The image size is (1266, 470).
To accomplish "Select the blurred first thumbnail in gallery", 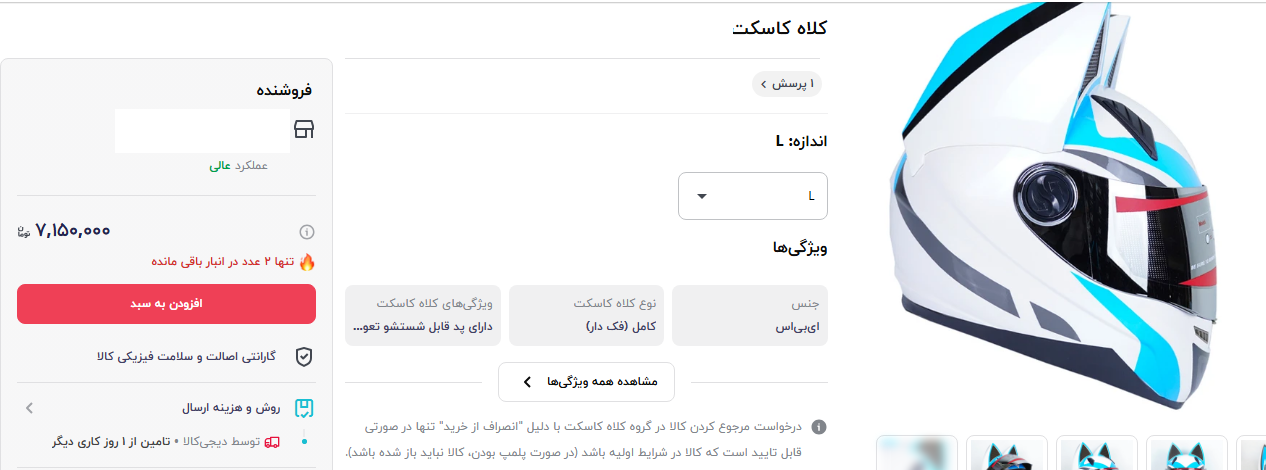I will coord(916,453).
